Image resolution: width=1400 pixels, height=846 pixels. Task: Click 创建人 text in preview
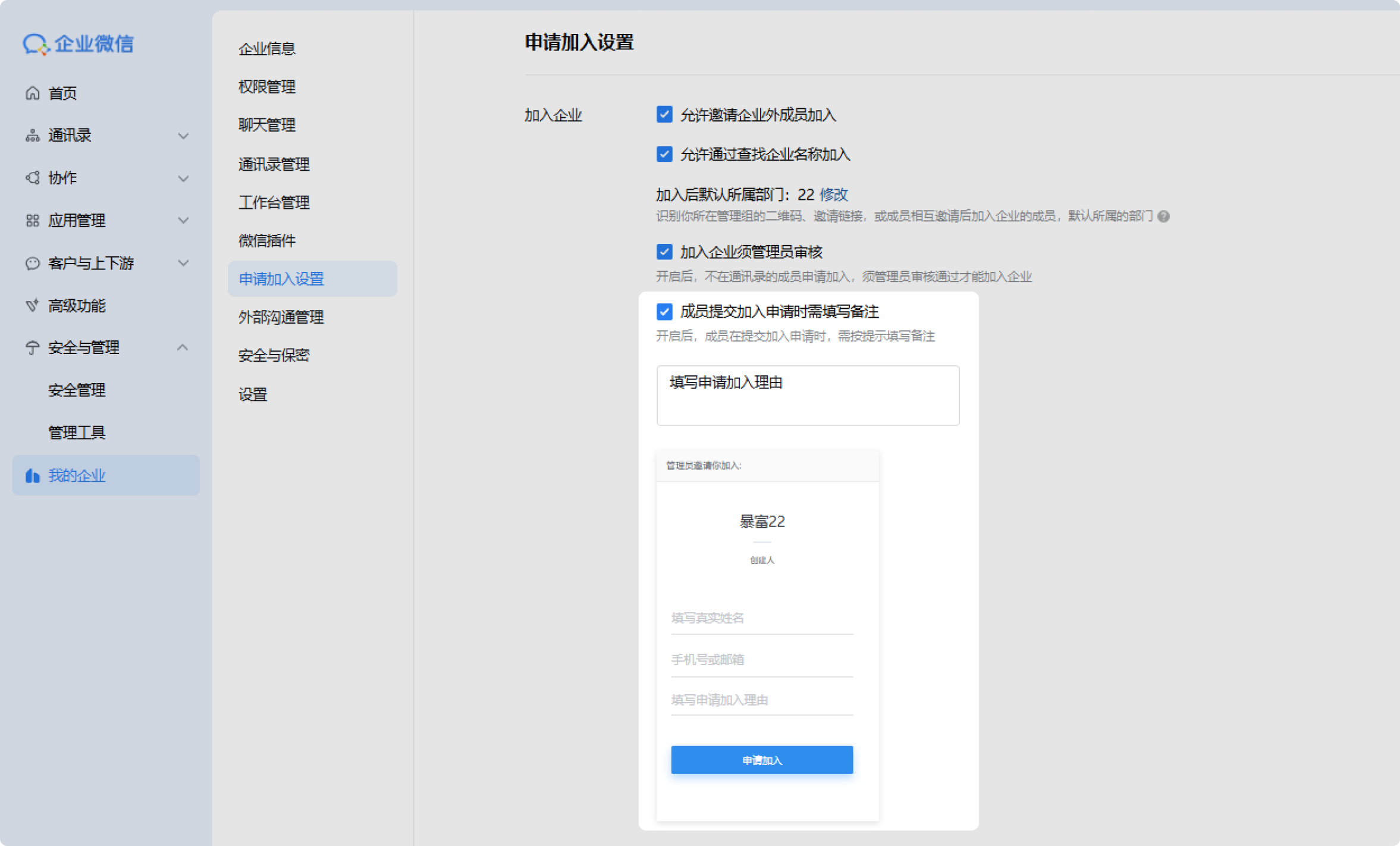762,560
